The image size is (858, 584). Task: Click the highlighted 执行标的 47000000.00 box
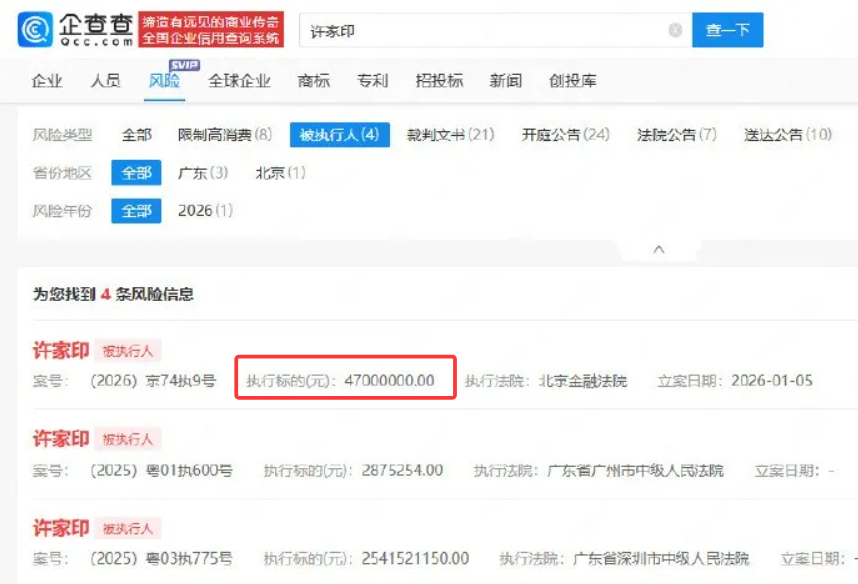[x=344, y=378]
